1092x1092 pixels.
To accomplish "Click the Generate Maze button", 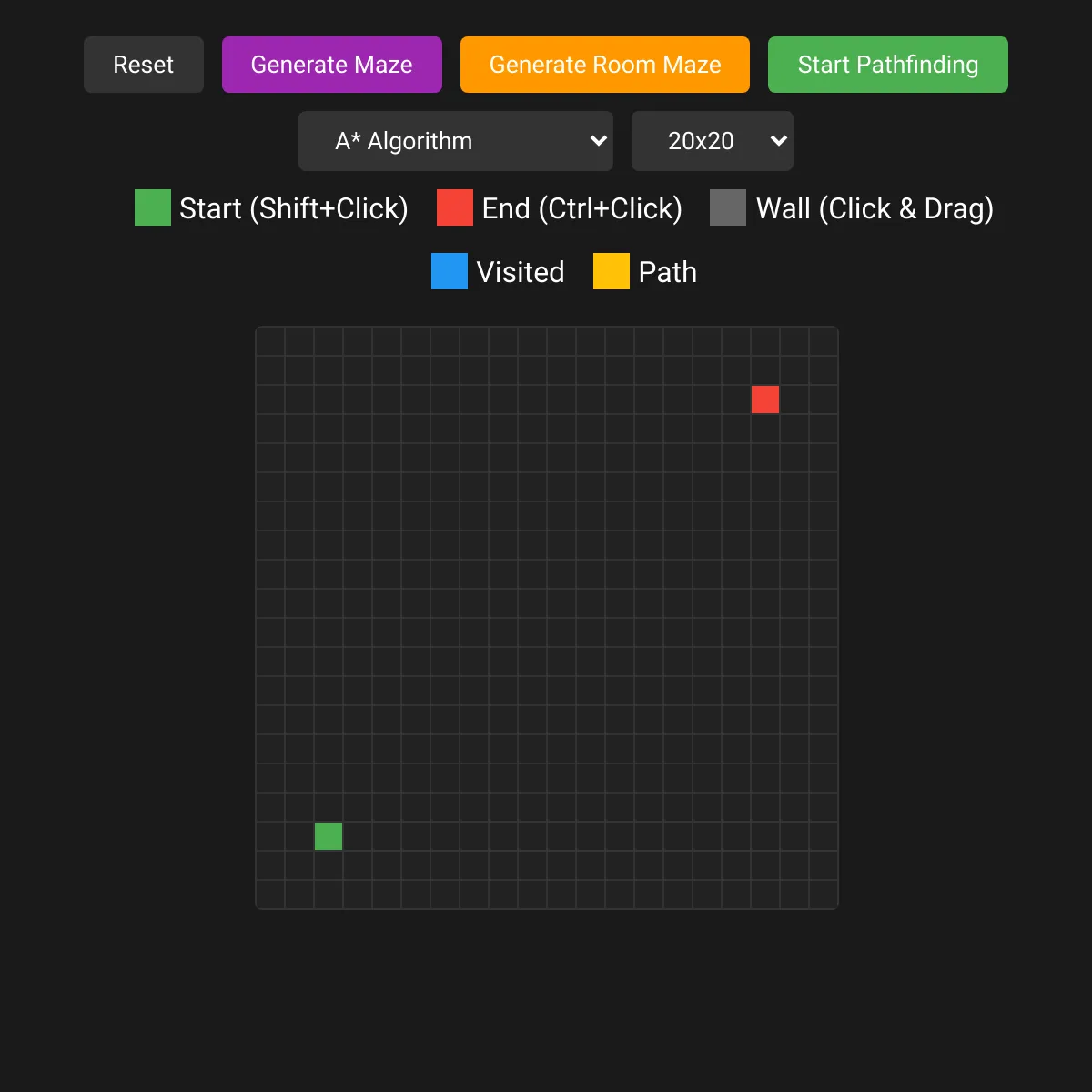I will (x=331, y=65).
